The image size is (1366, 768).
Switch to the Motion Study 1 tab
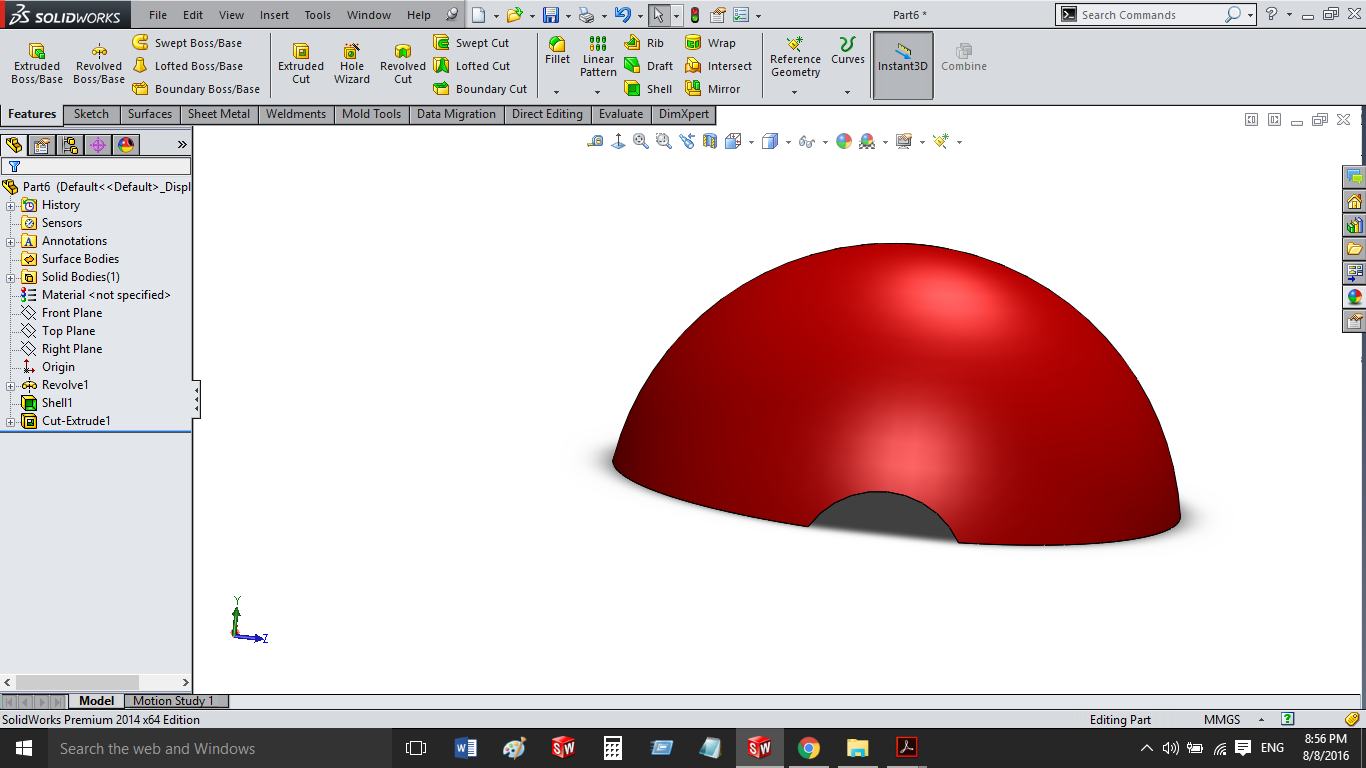(x=173, y=701)
